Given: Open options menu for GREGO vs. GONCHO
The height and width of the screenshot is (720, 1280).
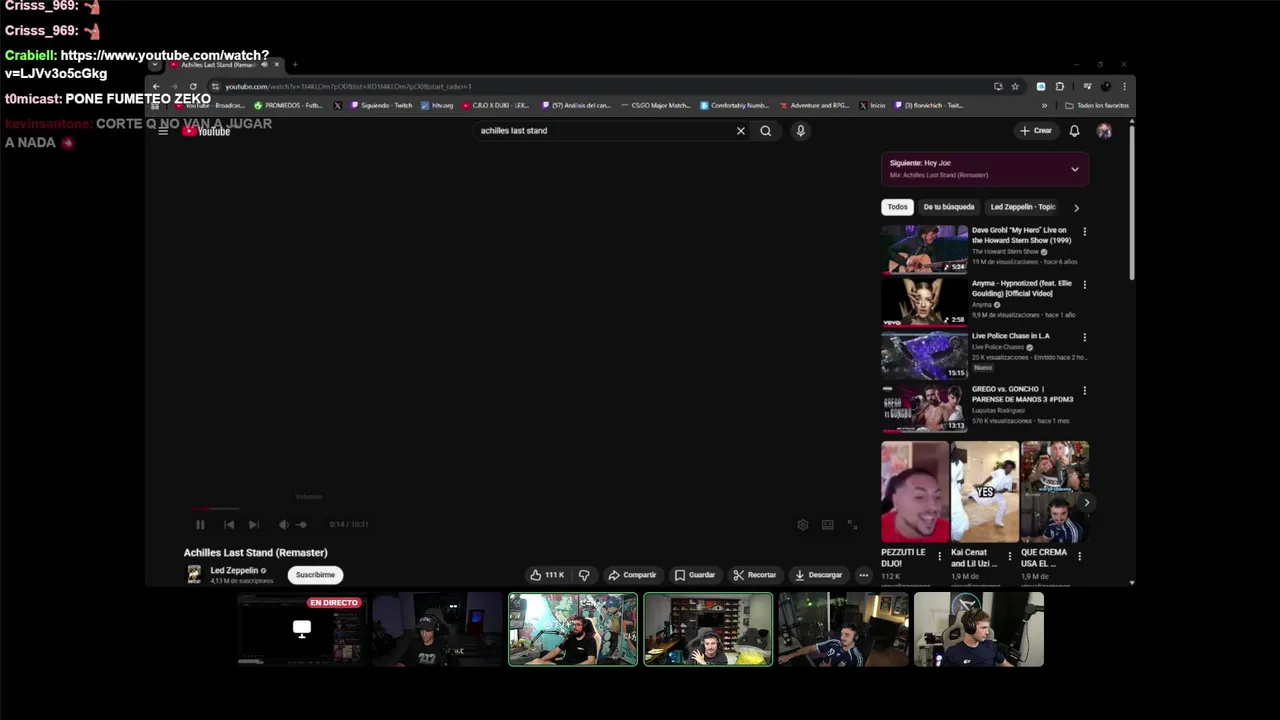Looking at the screenshot, I should click(x=1084, y=391).
